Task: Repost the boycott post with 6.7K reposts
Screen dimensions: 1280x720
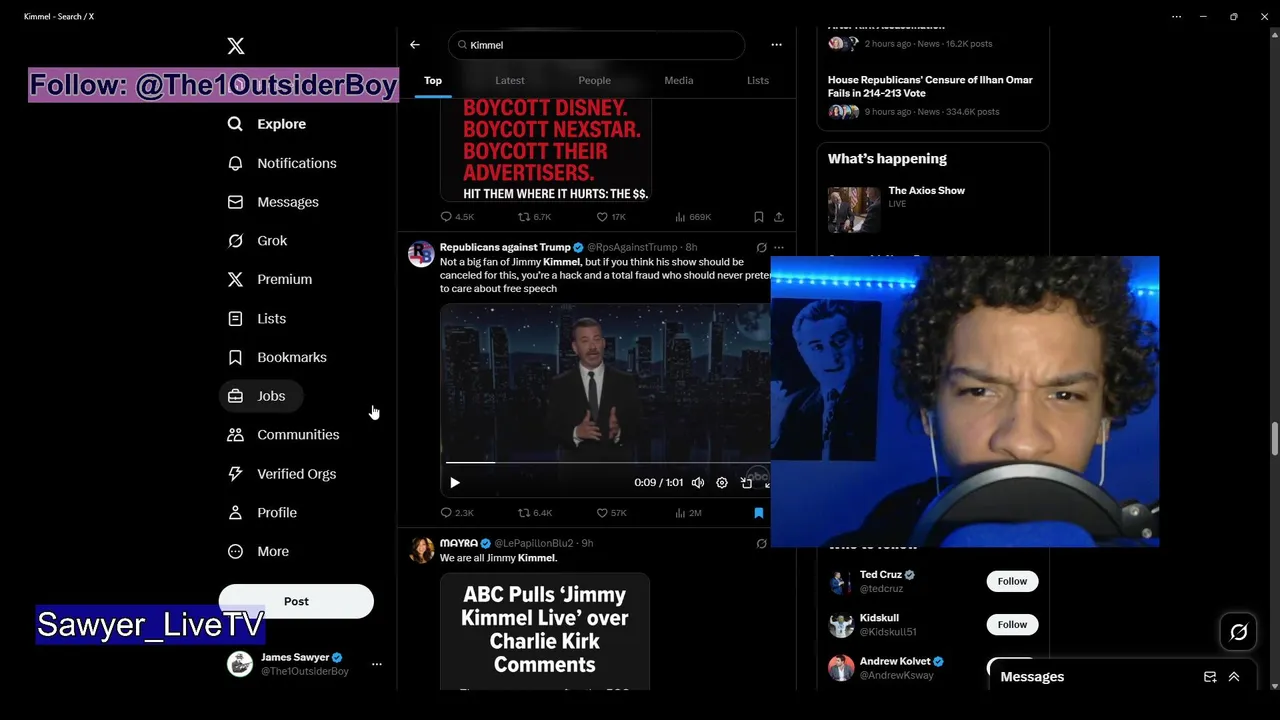Action: tap(535, 217)
